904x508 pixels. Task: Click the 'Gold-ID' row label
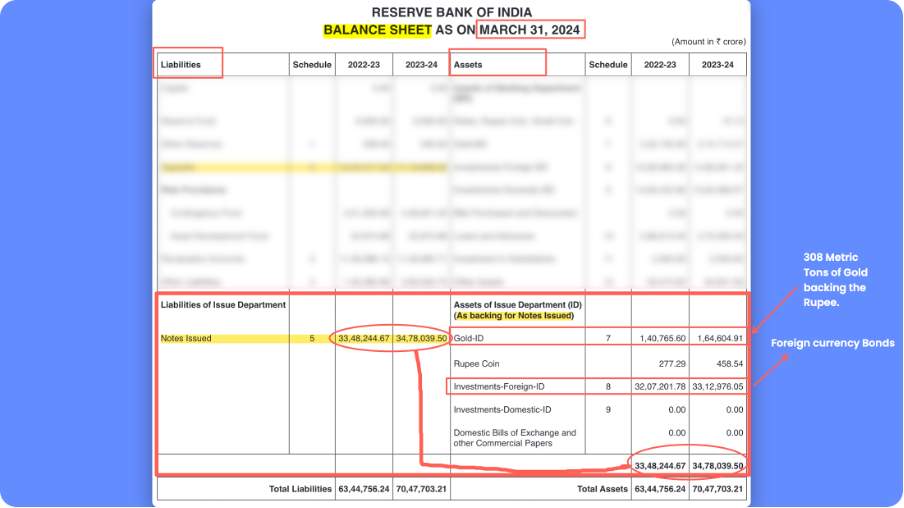point(469,338)
